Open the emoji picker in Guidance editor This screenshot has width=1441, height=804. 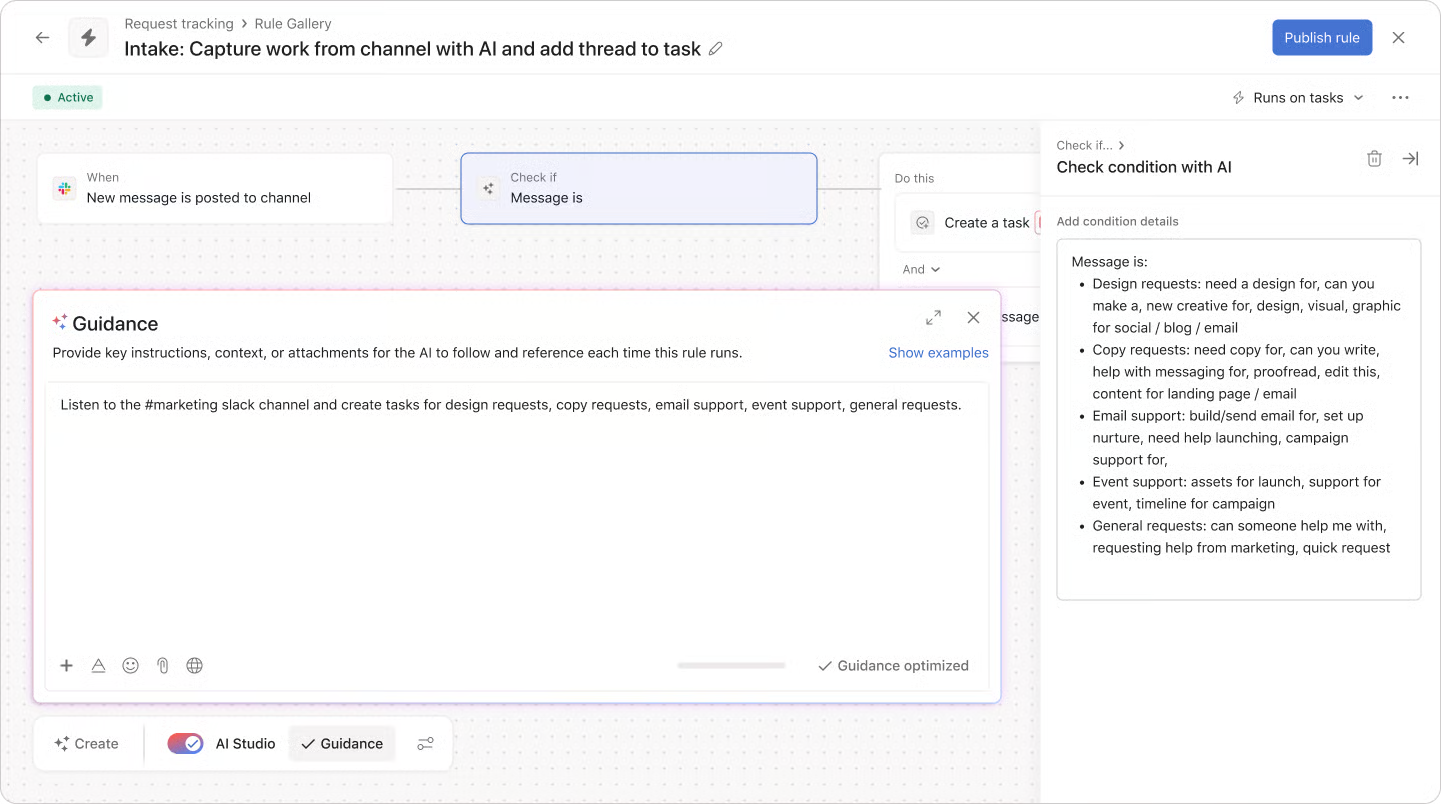pyautogui.click(x=130, y=665)
